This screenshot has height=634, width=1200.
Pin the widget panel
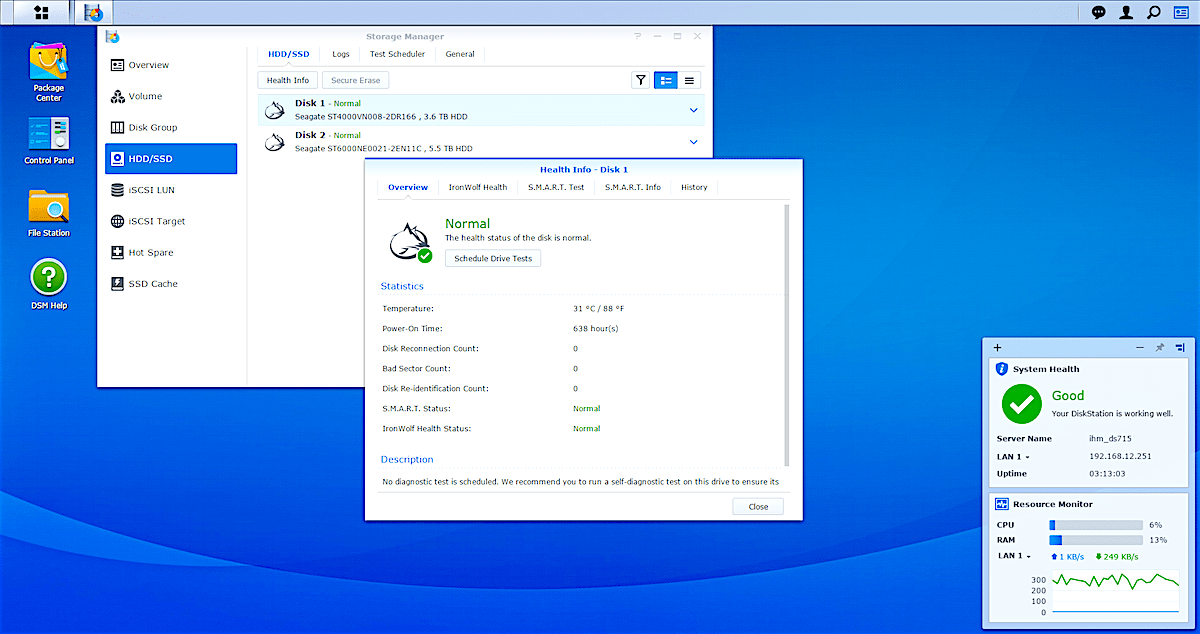(1160, 347)
